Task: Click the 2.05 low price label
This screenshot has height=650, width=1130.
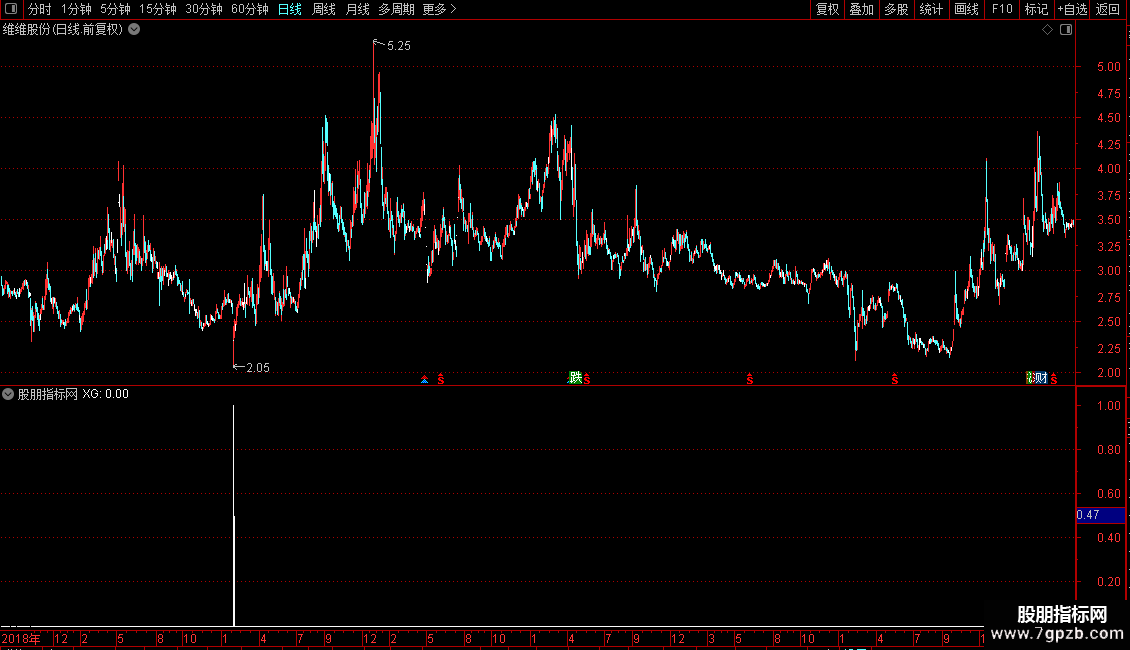Action: pos(257,368)
